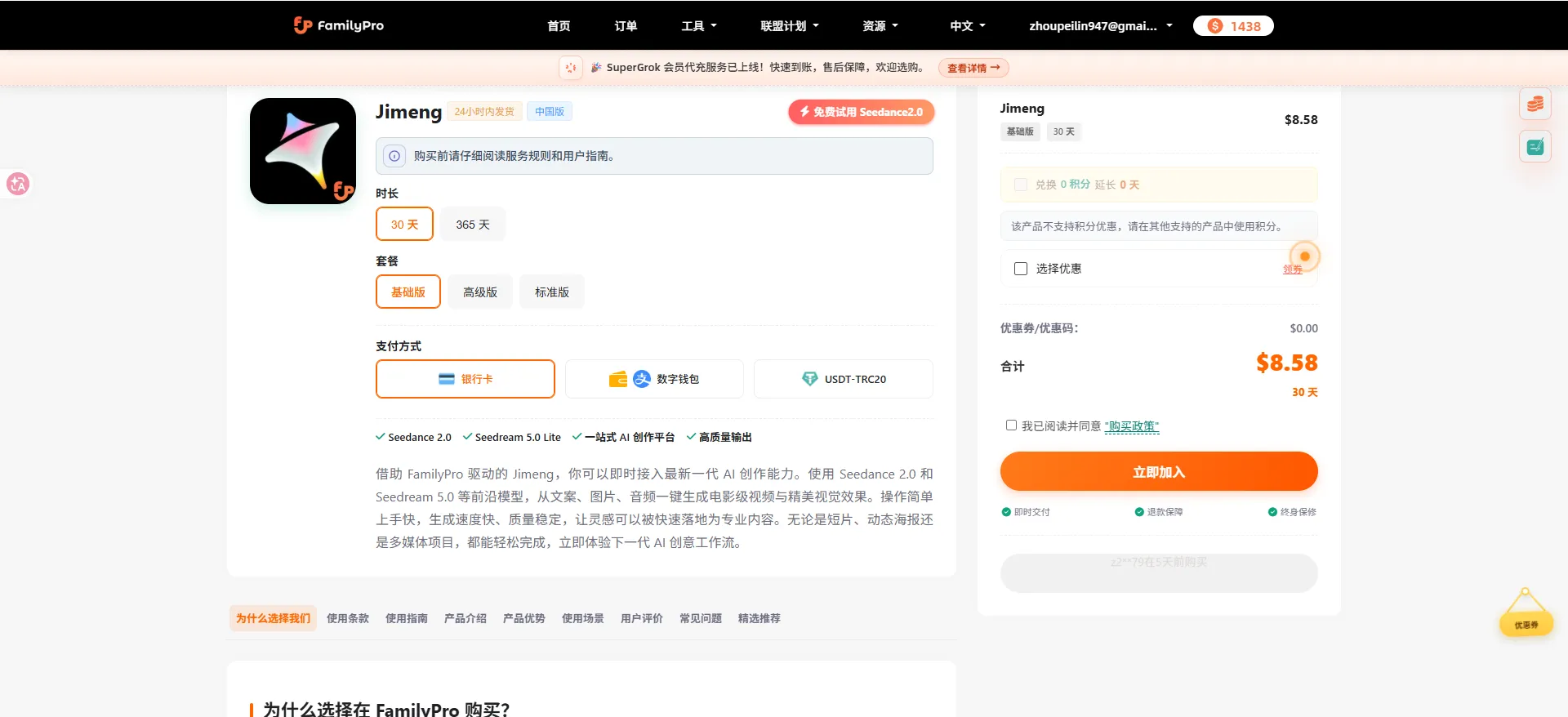Choose the USDT-TRC20 payment option
Screen dimensions: 1568x717
[x=844, y=379]
